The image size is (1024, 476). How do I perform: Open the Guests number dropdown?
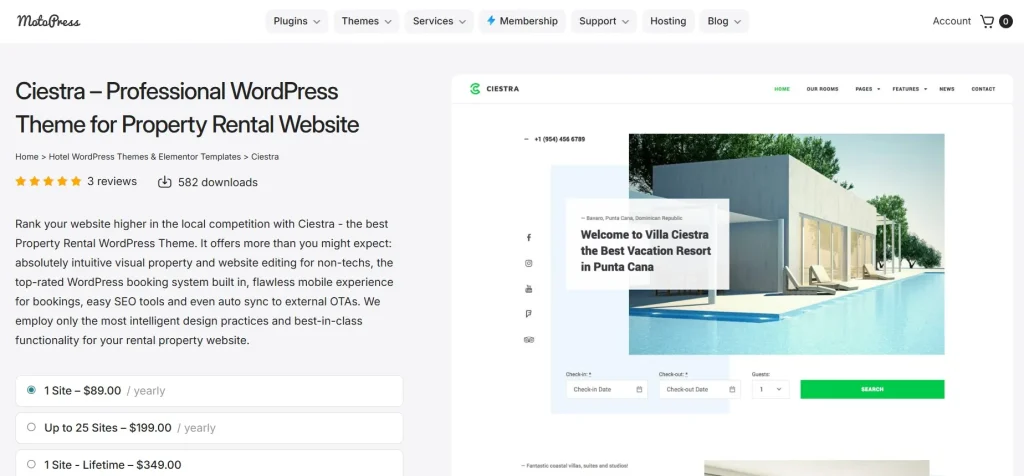(771, 389)
